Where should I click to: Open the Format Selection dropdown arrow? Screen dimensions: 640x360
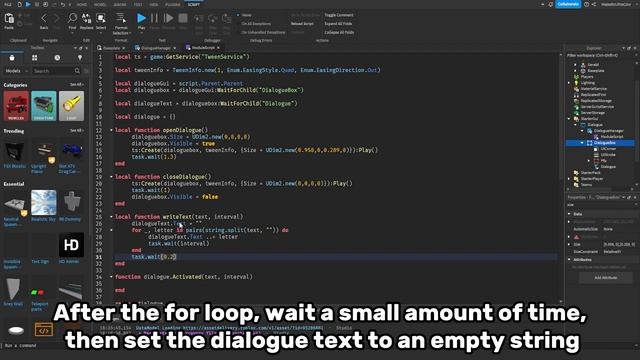[x=130, y=33]
